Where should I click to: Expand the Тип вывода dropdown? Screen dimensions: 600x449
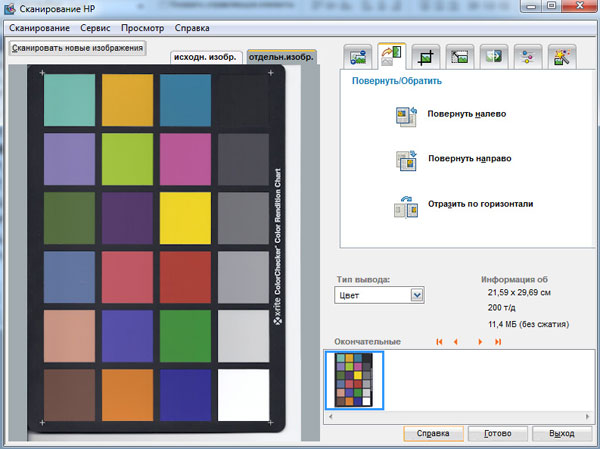pyautogui.click(x=418, y=295)
